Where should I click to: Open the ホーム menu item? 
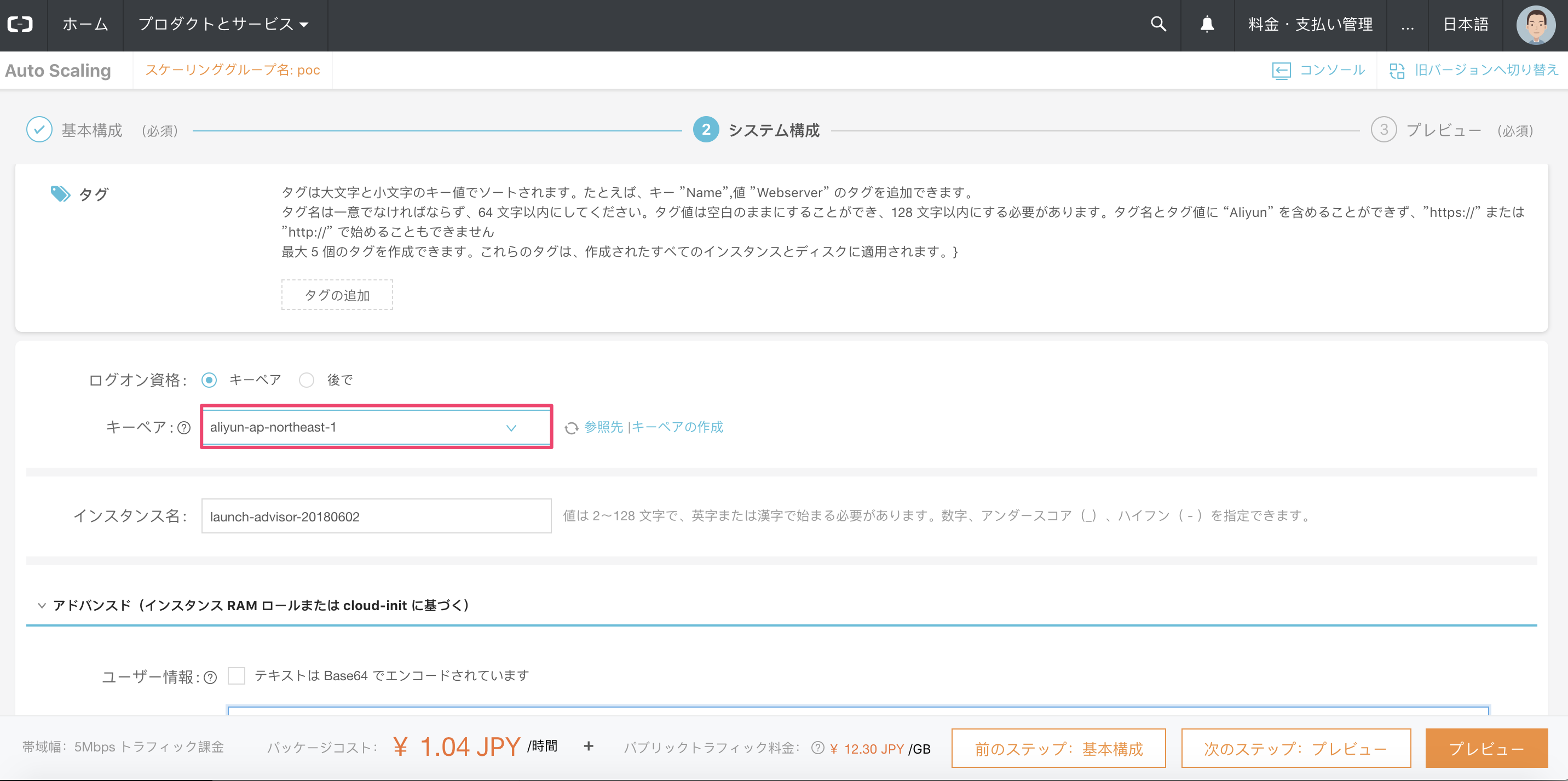point(85,24)
